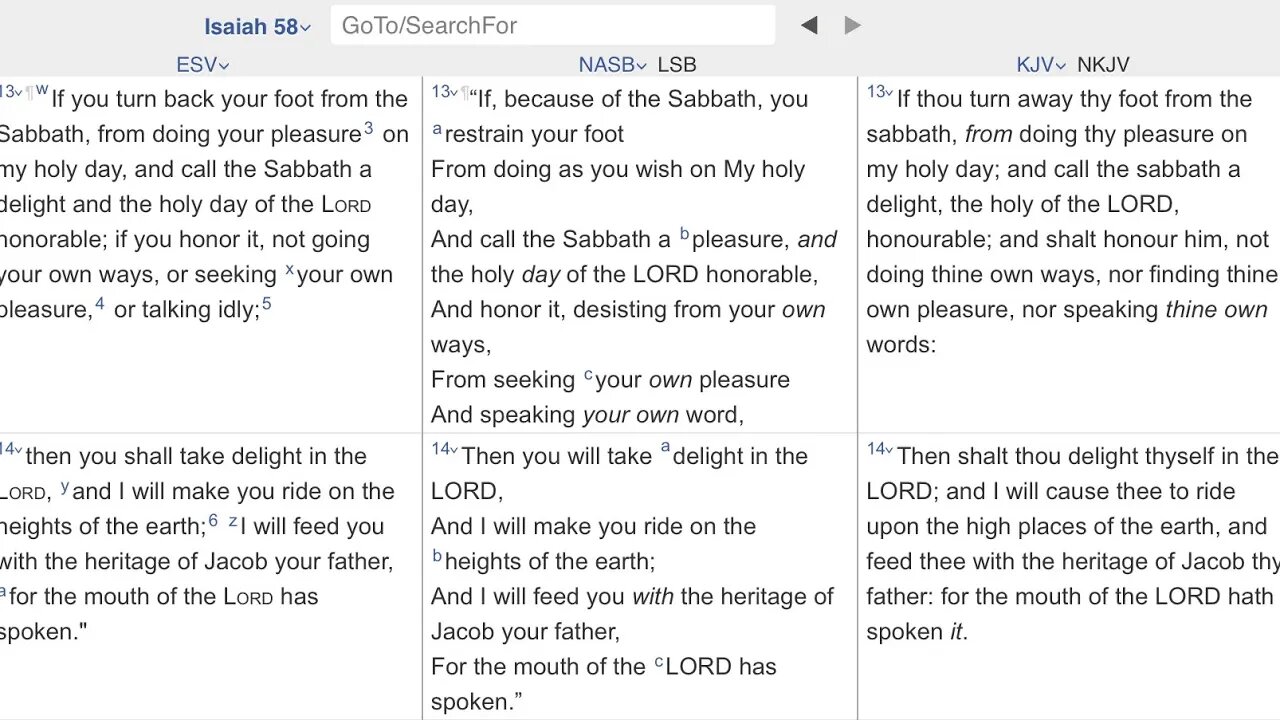Viewport: 1280px width, 720px height.
Task: Open verse 14 menu in the KJV column
Action: [879, 449]
